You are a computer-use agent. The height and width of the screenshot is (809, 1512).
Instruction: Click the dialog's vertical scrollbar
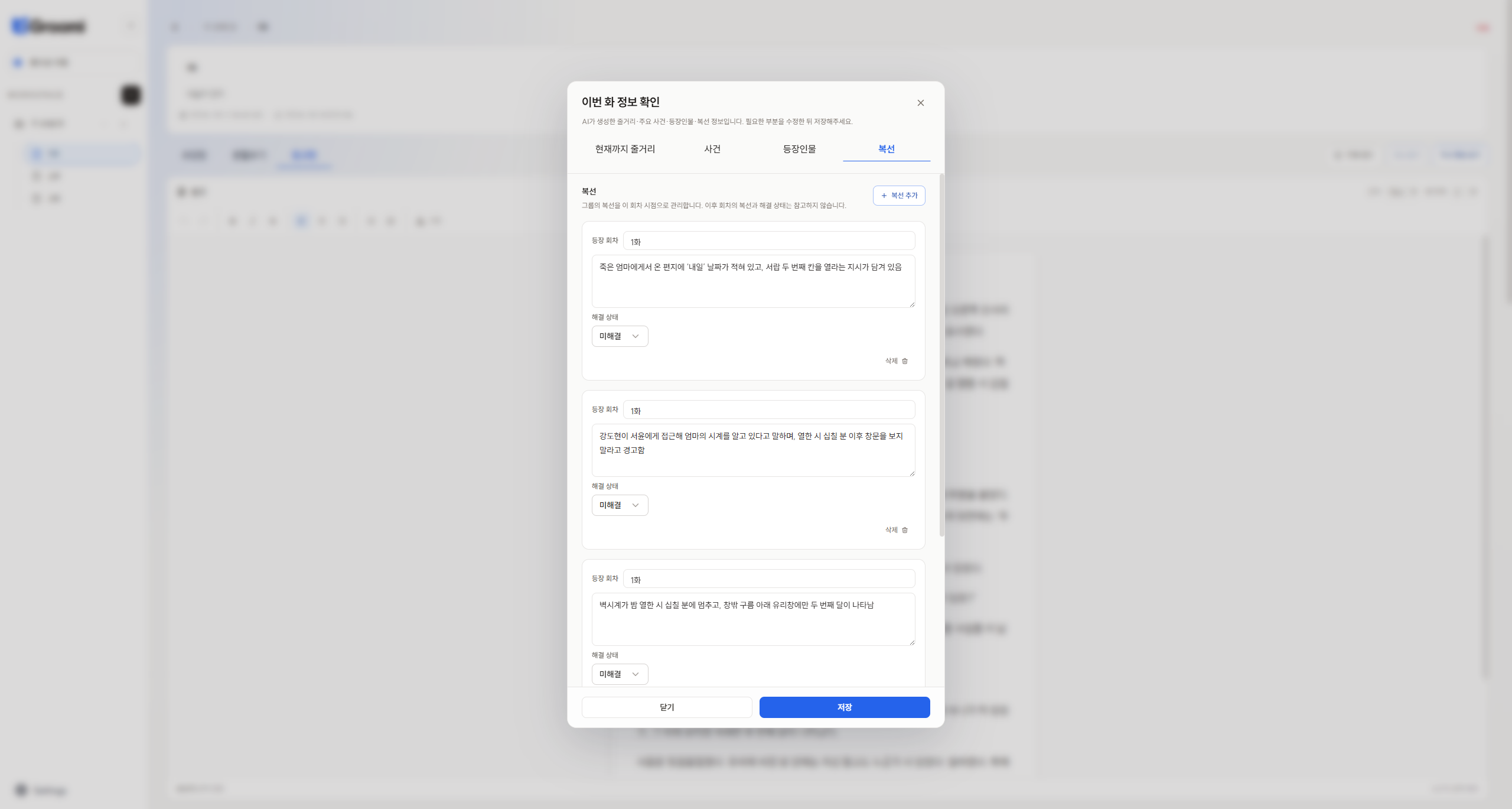pyautogui.click(x=941, y=356)
